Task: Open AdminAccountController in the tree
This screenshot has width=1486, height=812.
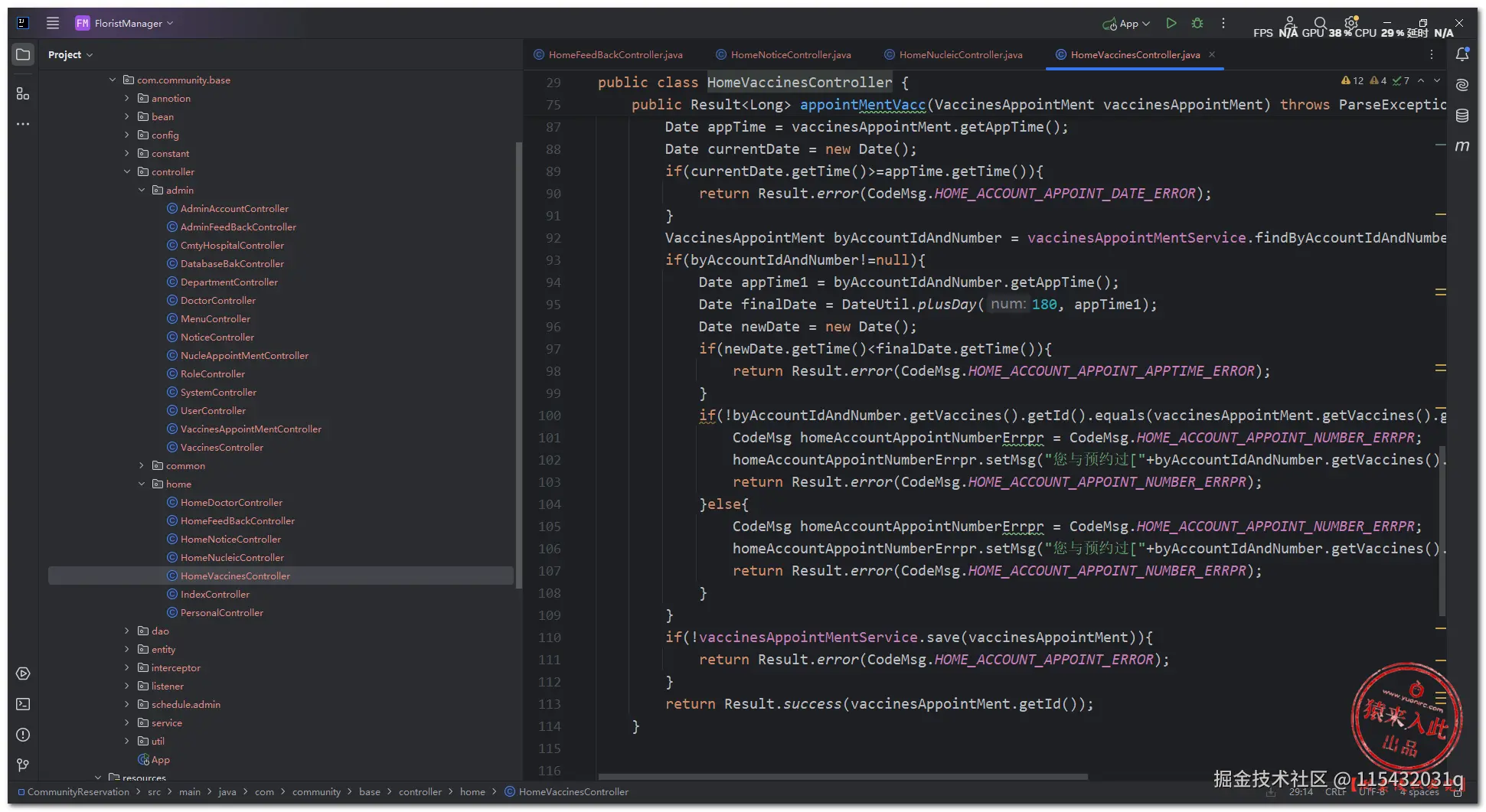Action: (234, 208)
